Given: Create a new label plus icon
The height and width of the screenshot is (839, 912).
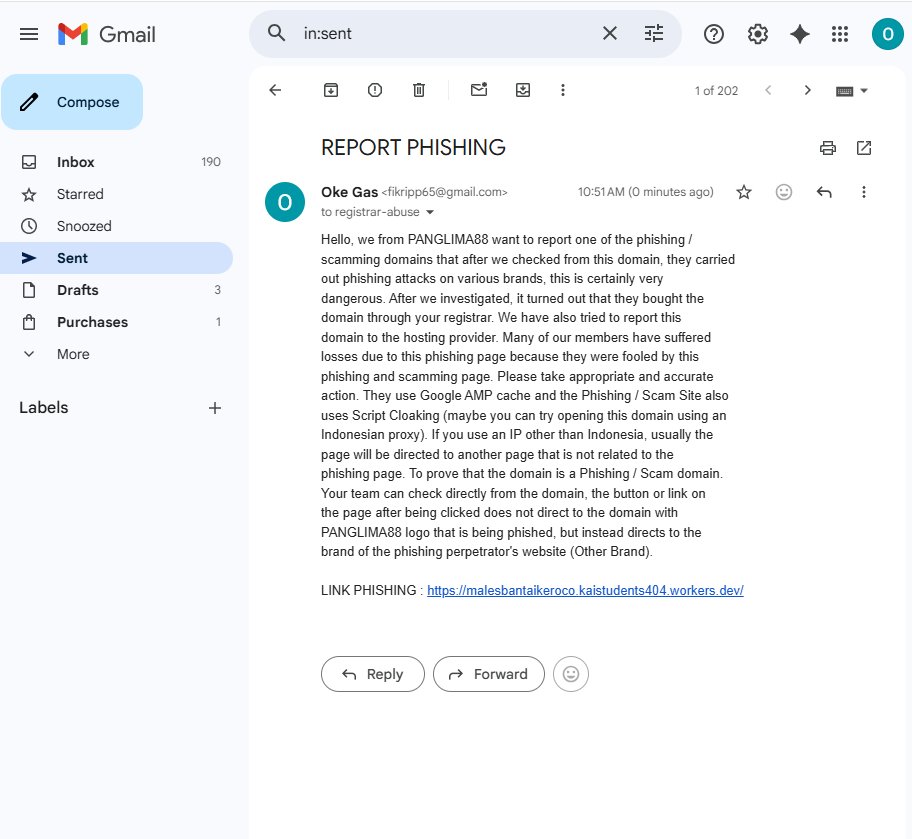Looking at the screenshot, I should 215,408.
